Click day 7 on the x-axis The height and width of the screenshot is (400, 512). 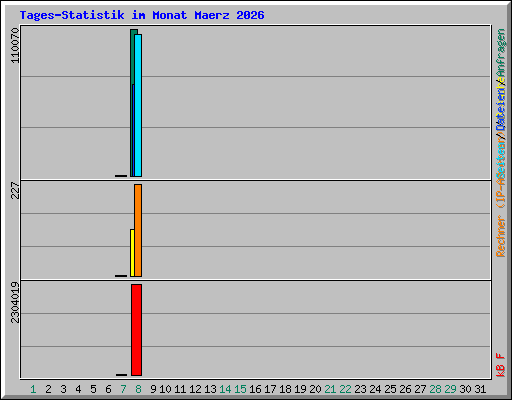(x=123, y=389)
